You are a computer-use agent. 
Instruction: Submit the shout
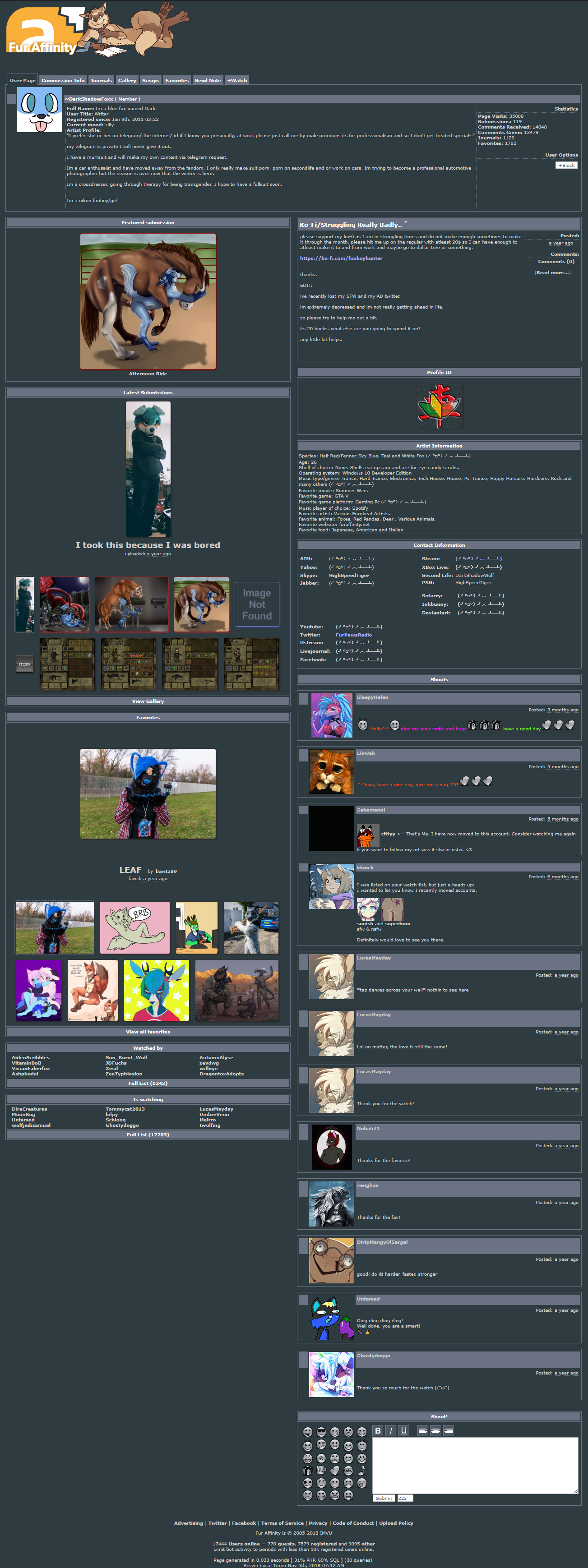tap(384, 1498)
